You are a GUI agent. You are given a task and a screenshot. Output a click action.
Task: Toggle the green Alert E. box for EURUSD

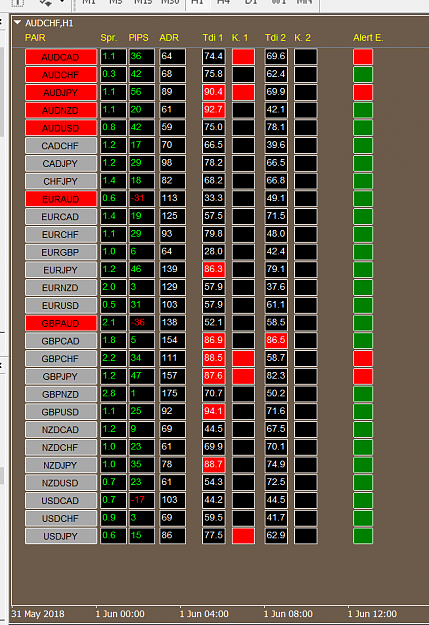363,305
